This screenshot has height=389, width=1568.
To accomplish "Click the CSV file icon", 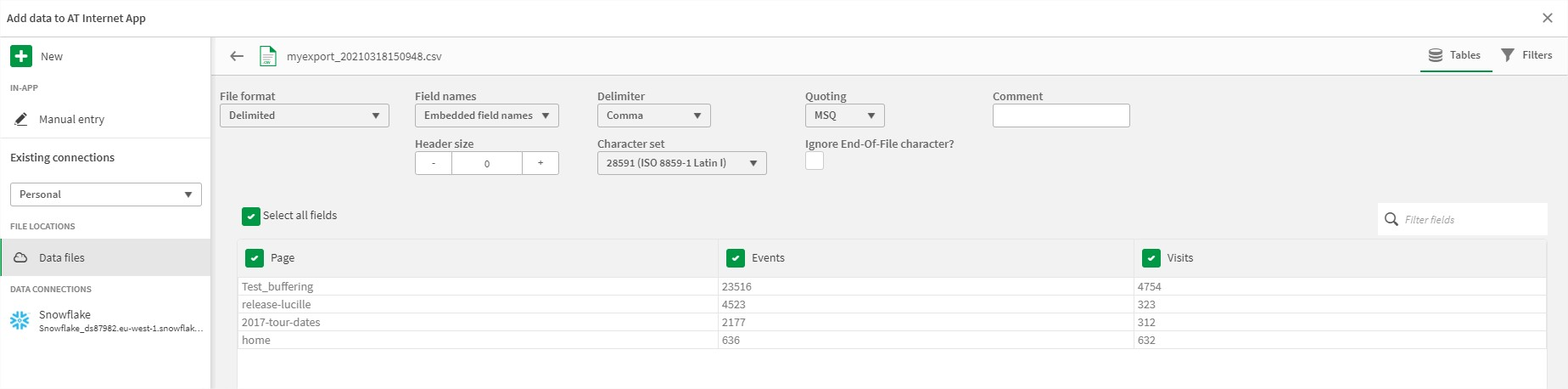I will tap(267, 56).
